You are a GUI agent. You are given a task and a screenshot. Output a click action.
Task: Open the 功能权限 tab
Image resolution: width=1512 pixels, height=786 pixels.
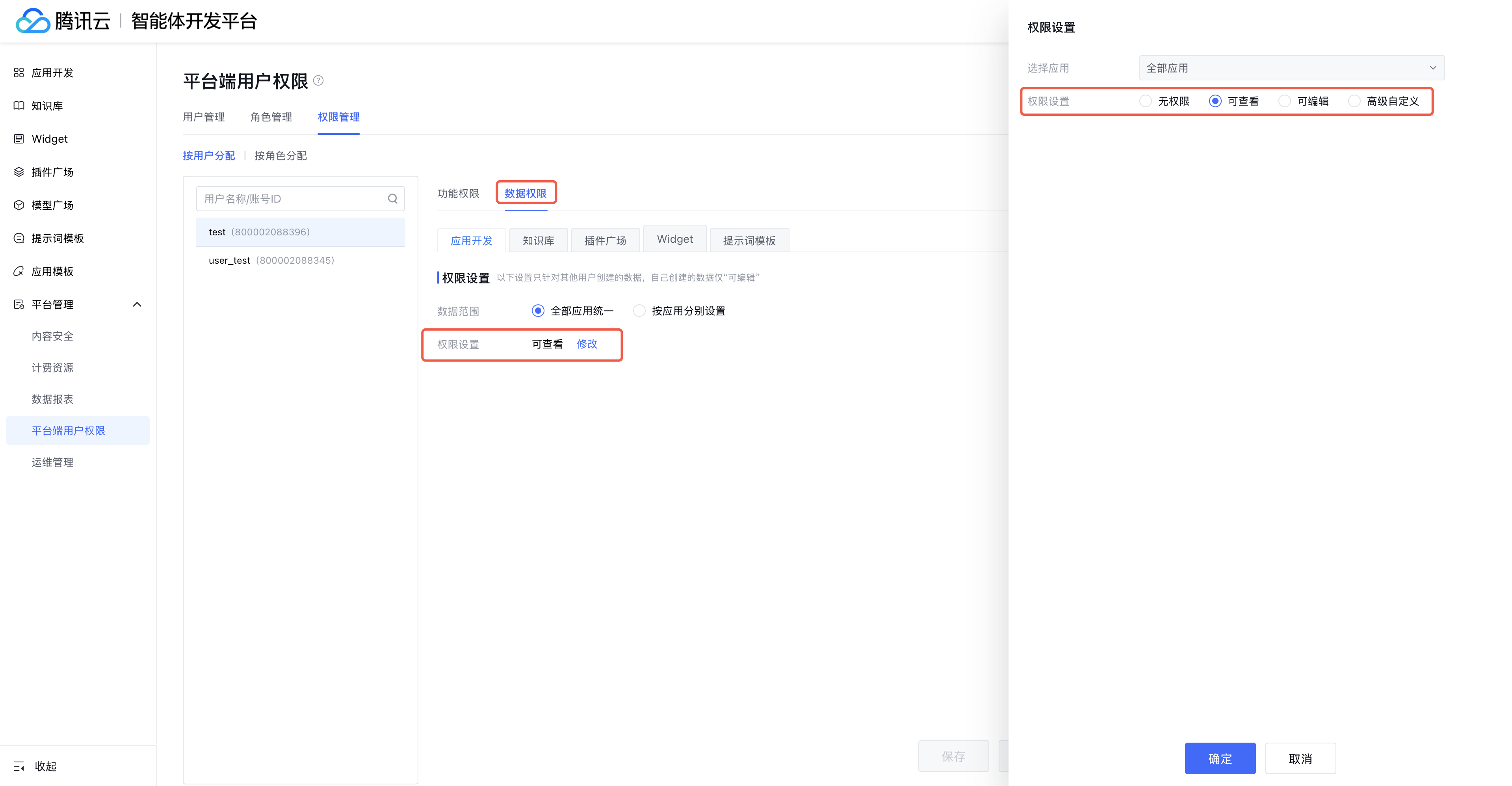[x=458, y=193]
